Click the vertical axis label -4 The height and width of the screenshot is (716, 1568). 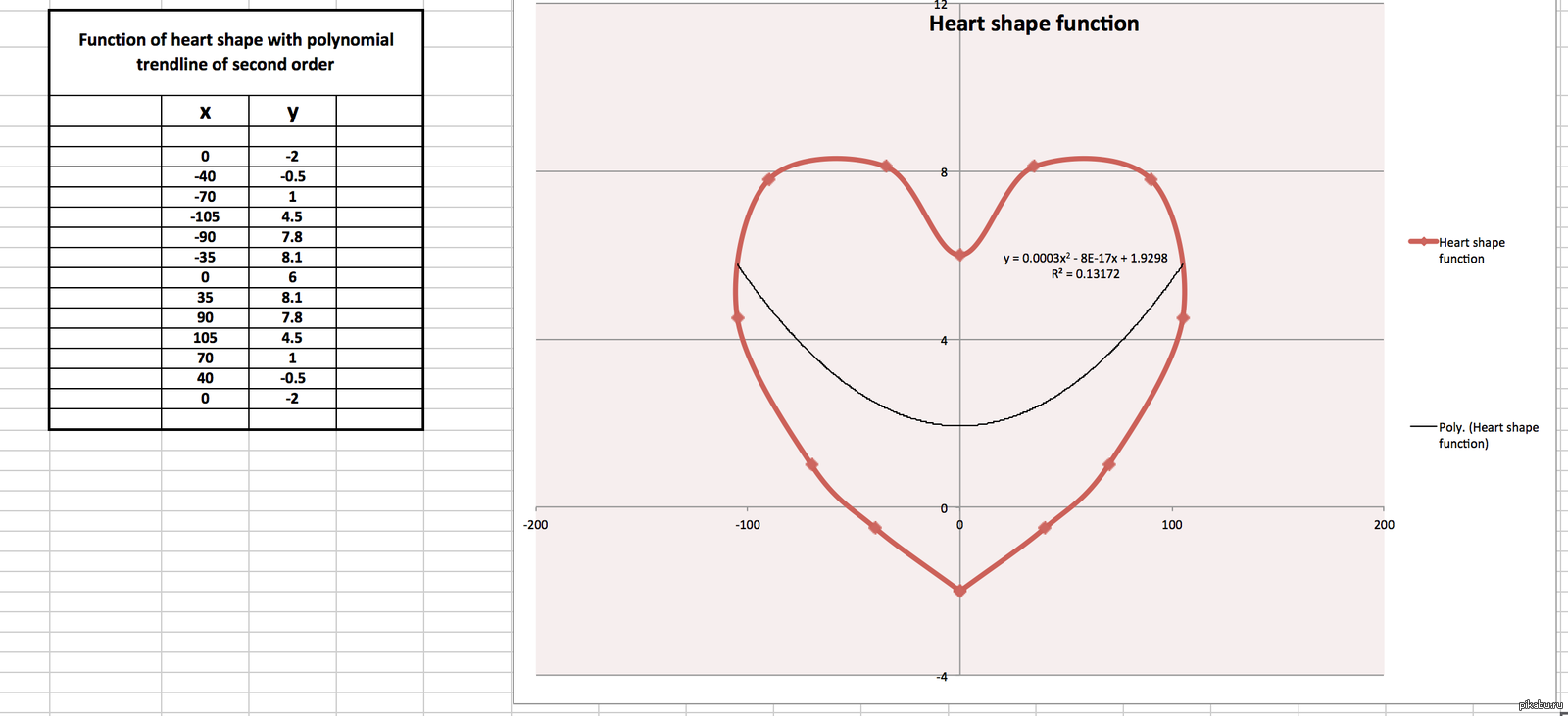[x=942, y=677]
